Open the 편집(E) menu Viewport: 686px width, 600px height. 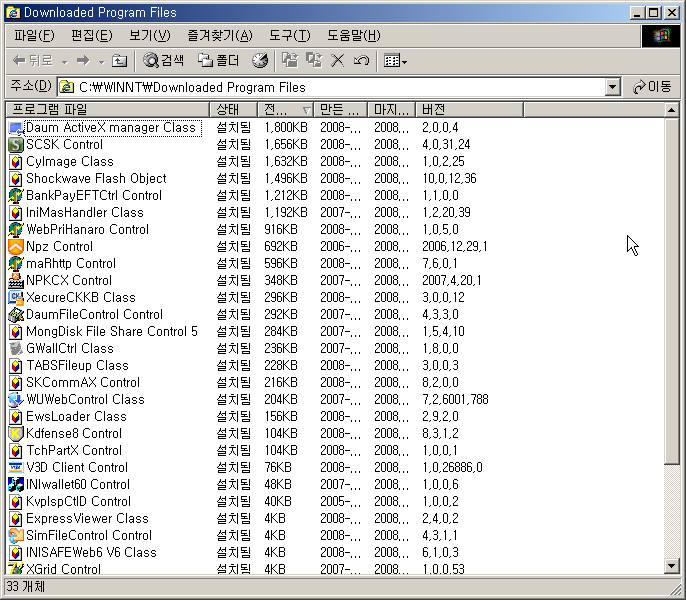[92, 35]
